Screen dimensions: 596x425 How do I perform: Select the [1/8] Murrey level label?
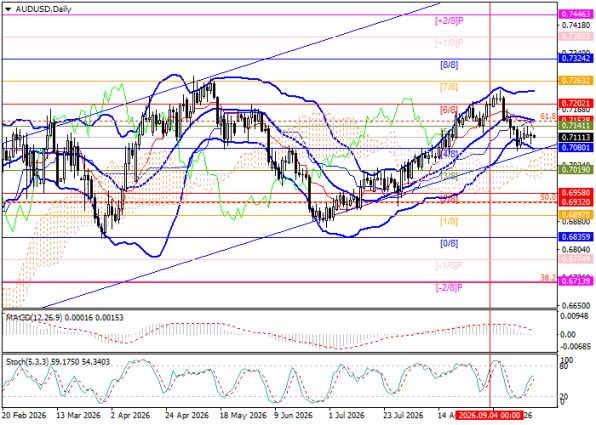(449, 221)
